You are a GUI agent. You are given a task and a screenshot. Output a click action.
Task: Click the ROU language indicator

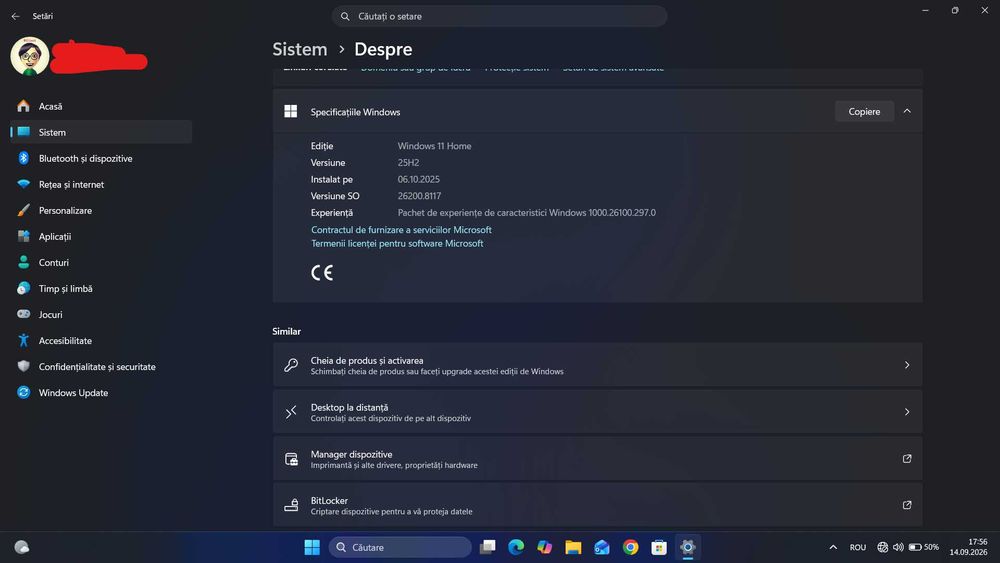[858, 547]
